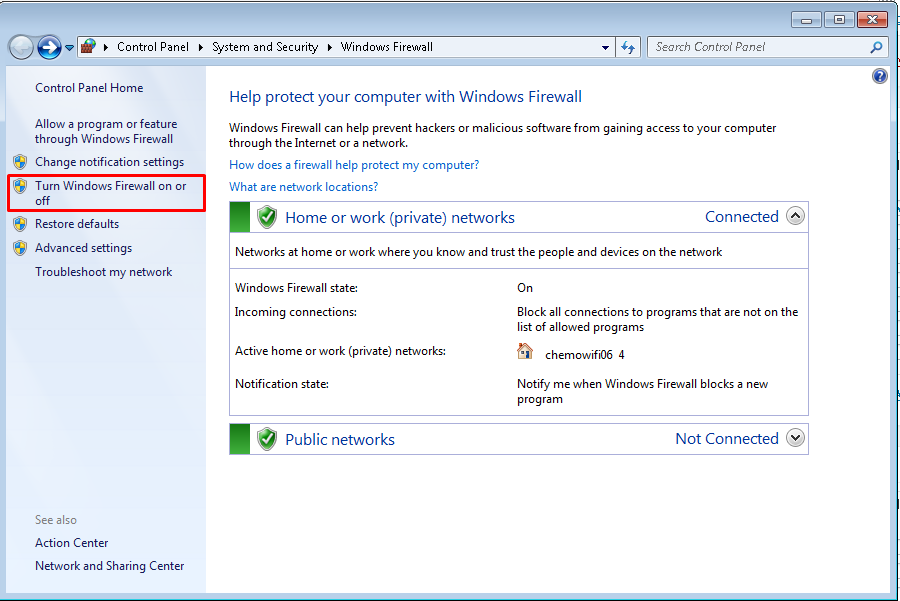Collapse the Home or work networks section
900x601 pixels.
point(795,216)
